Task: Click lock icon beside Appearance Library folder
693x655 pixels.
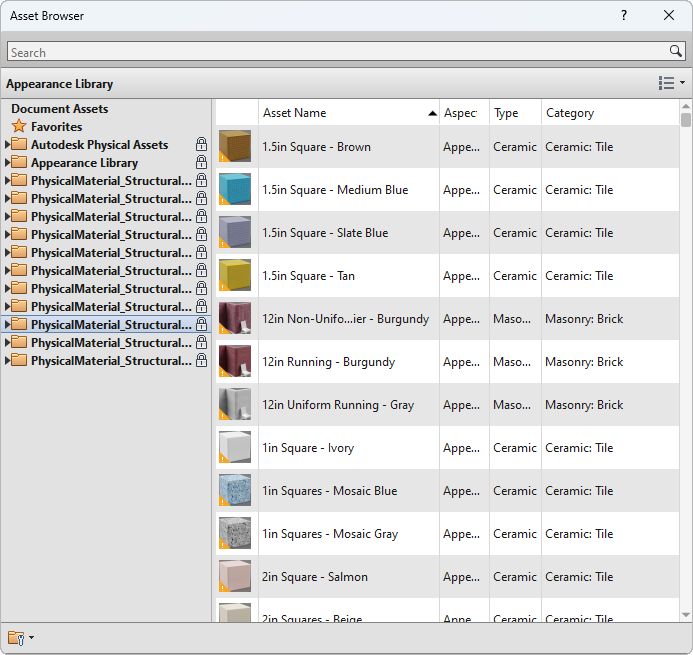Action: point(202,162)
